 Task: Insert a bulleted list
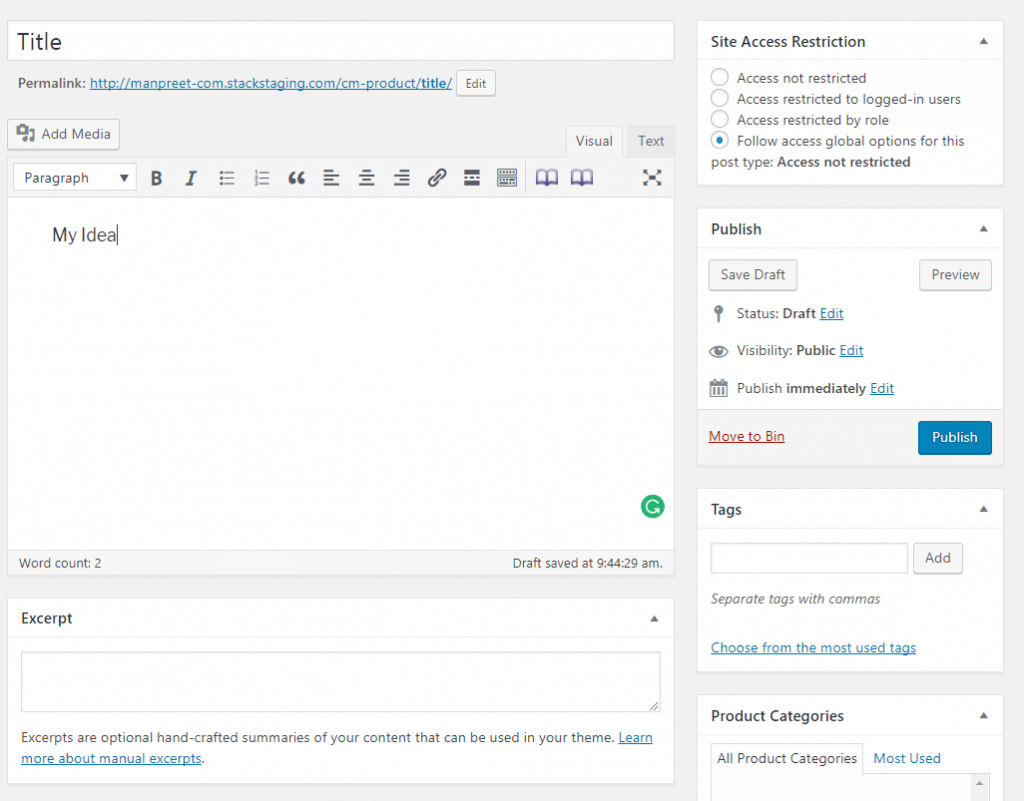(227, 178)
